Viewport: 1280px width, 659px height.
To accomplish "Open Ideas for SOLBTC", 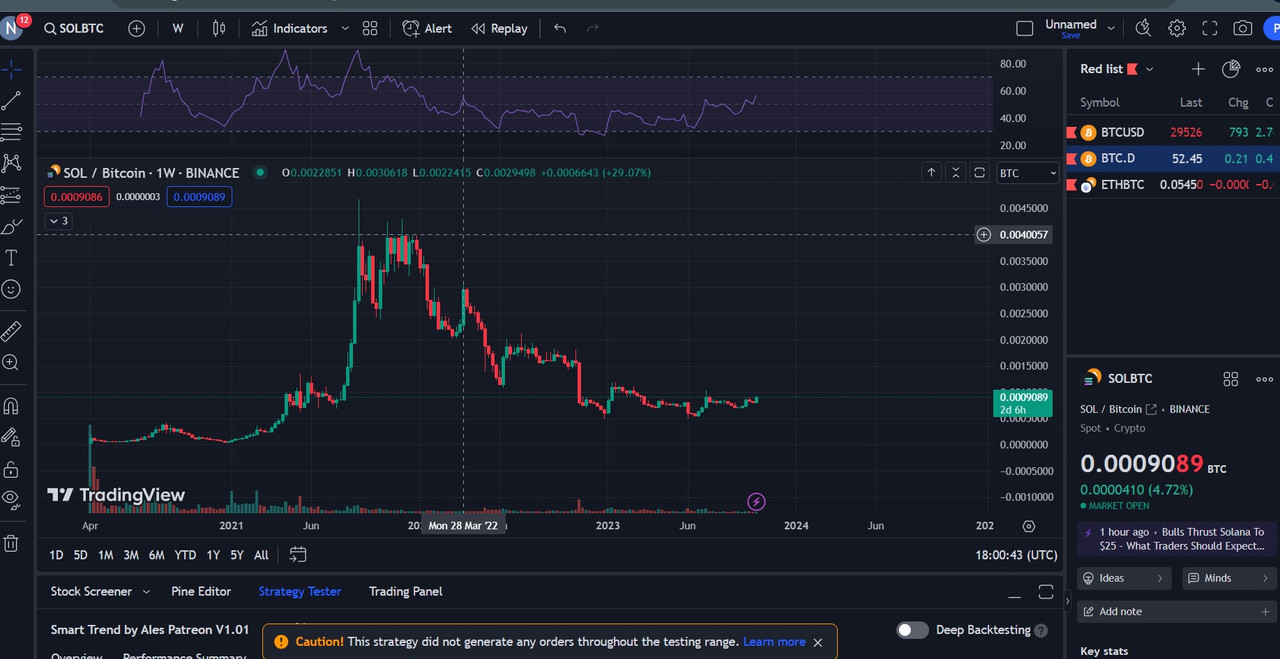I will point(1125,578).
